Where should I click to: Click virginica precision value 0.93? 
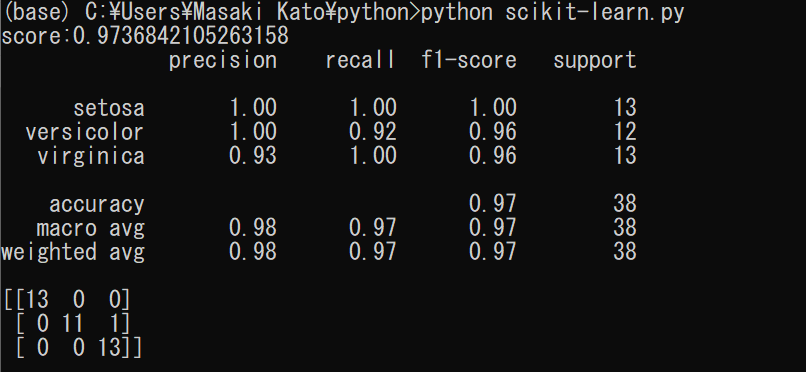click(x=253, y=156)
